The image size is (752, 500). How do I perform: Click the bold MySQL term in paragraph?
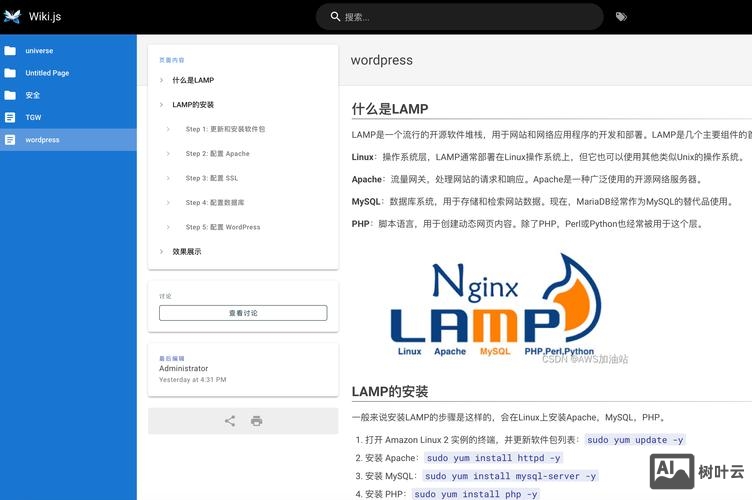(x=366, y=201)
